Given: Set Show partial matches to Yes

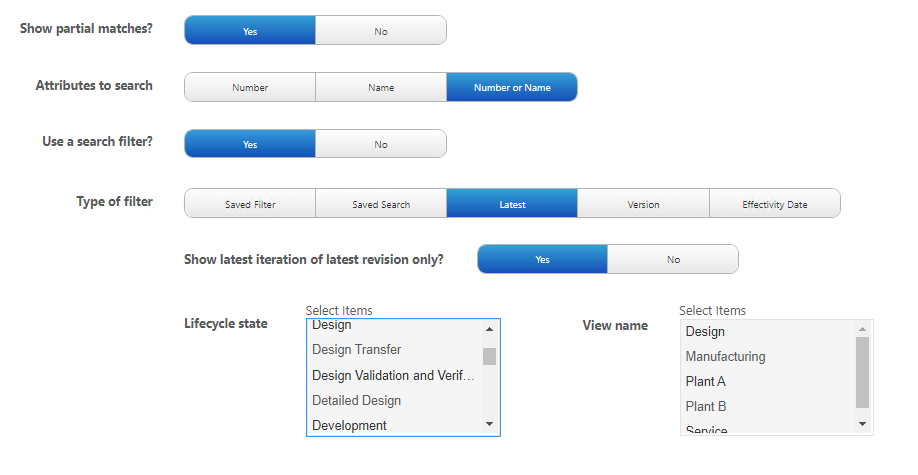Looking at the screenshot, I should pos(250,30).
